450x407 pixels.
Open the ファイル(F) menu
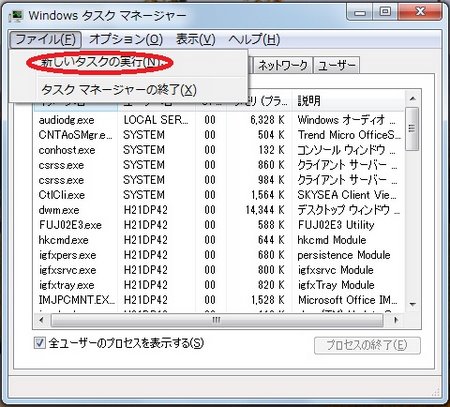pos(45,40)
